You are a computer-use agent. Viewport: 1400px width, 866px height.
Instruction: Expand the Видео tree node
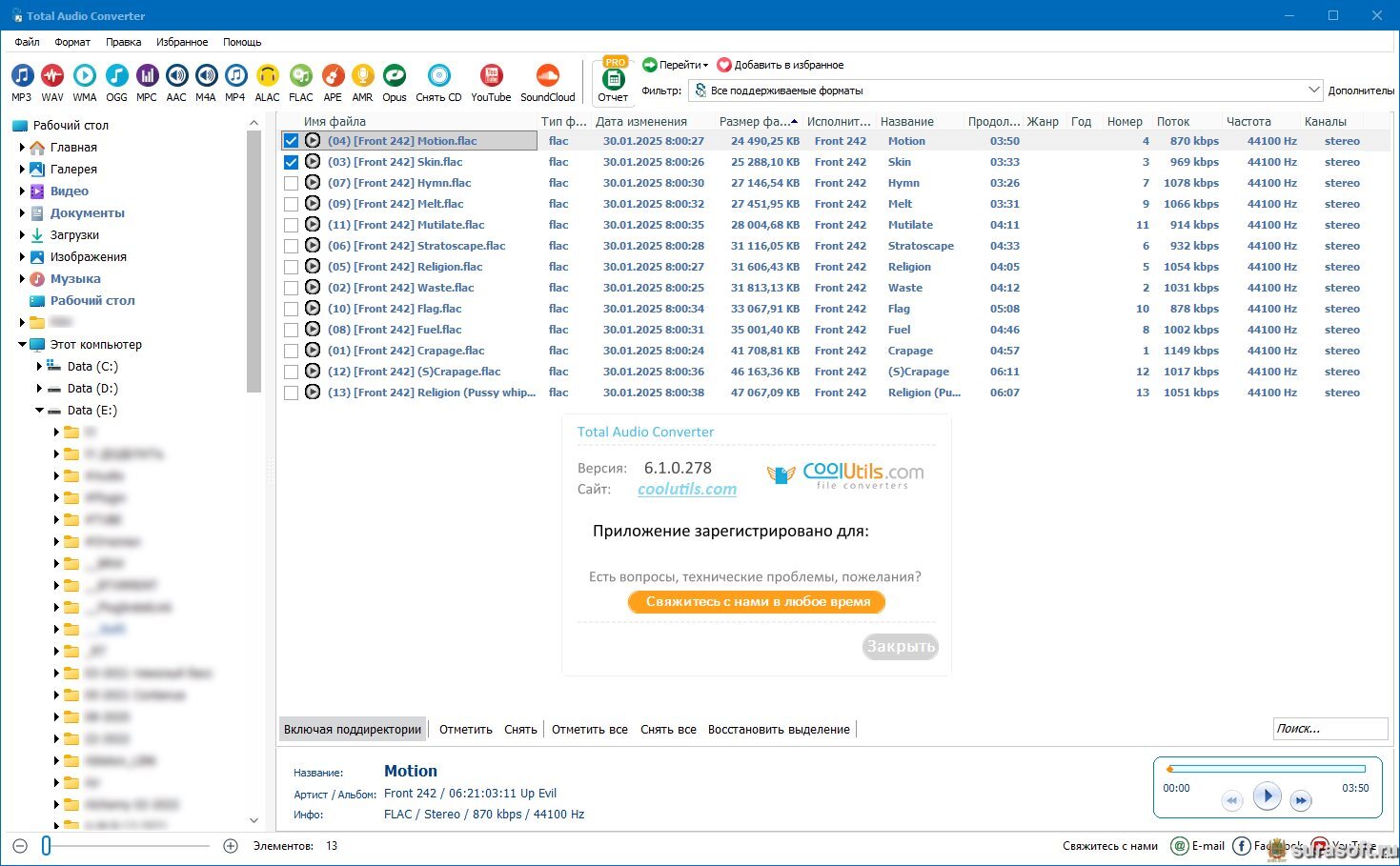[22, 191]
